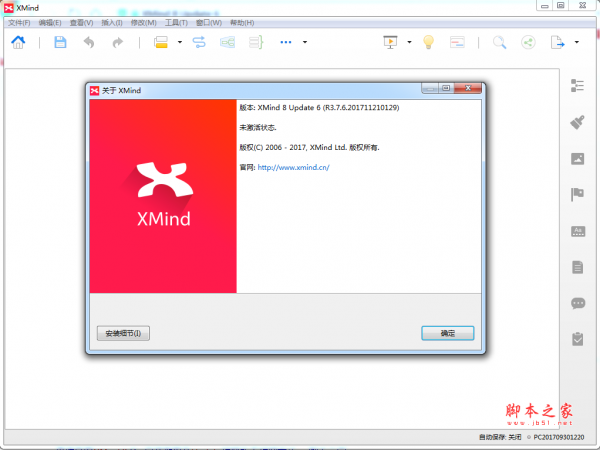Start presentation mode icon
600x450 pixels.
(x=390, y=42)
